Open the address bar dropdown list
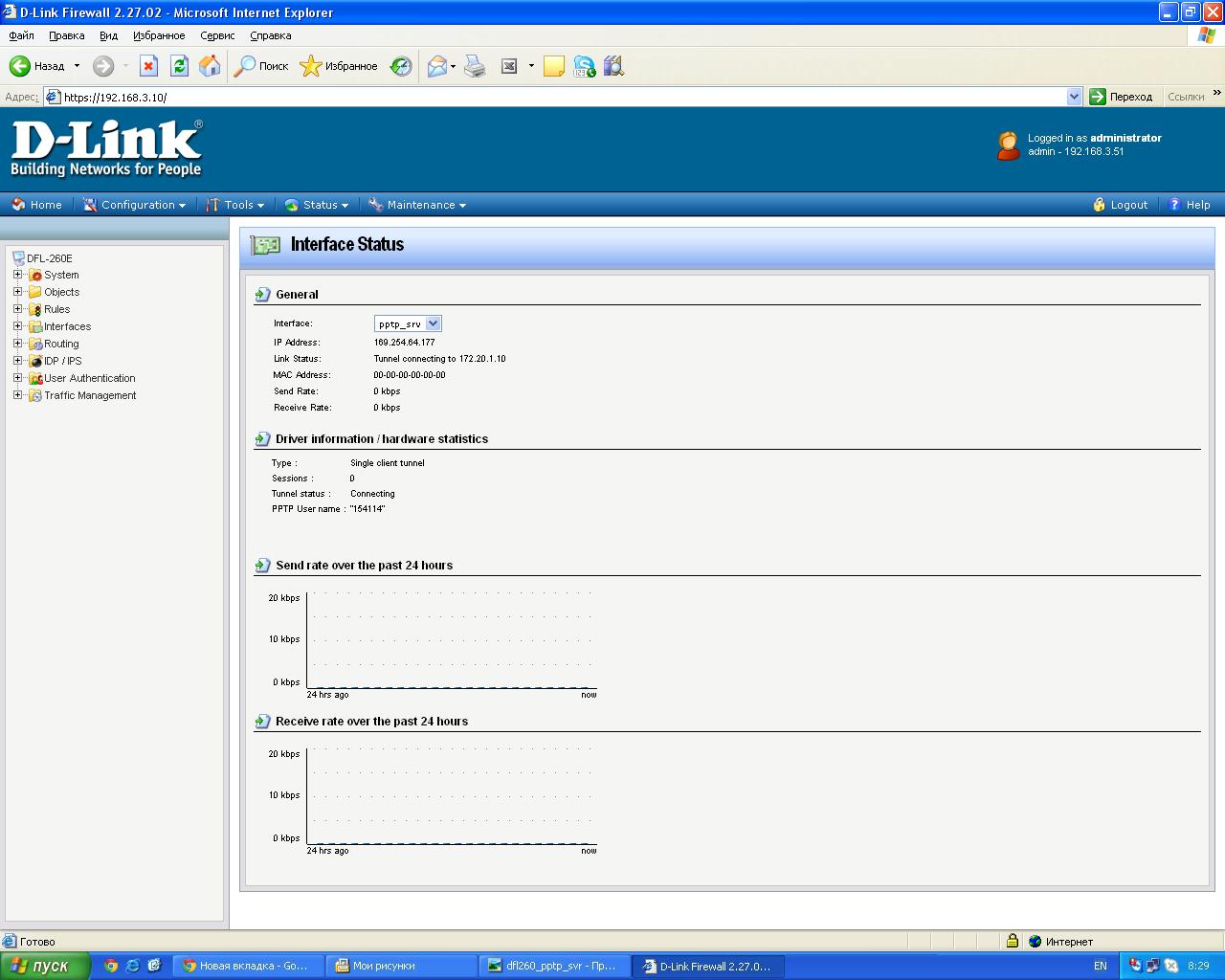Viewport: 1225px width, 980px height. pos(1074,97)
